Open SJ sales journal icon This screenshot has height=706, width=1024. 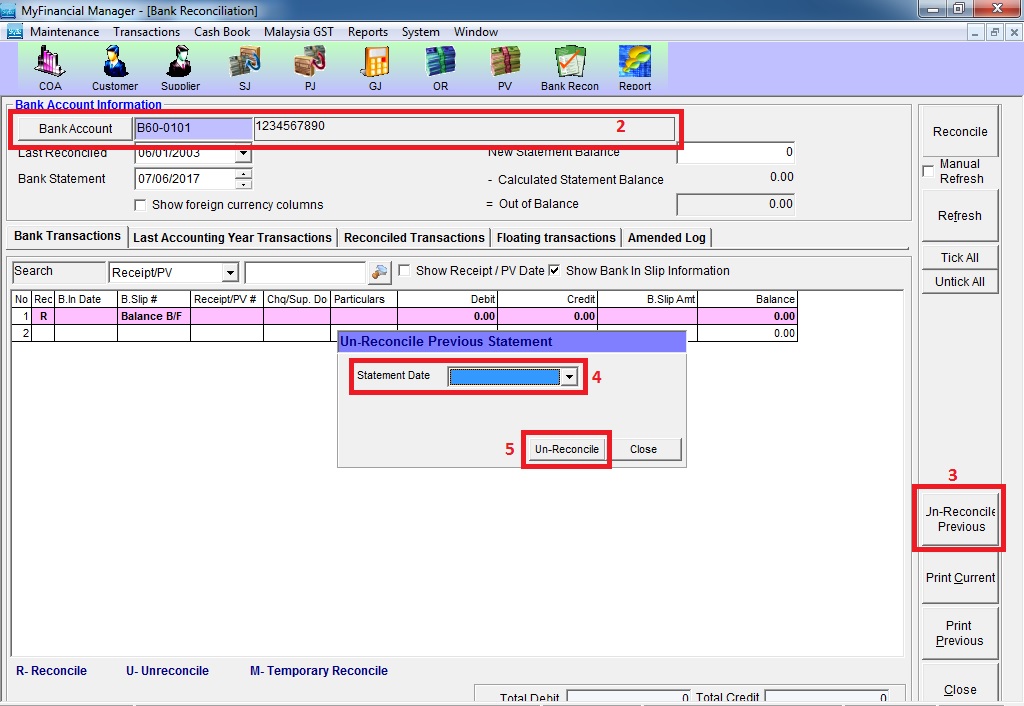(245, 66)
